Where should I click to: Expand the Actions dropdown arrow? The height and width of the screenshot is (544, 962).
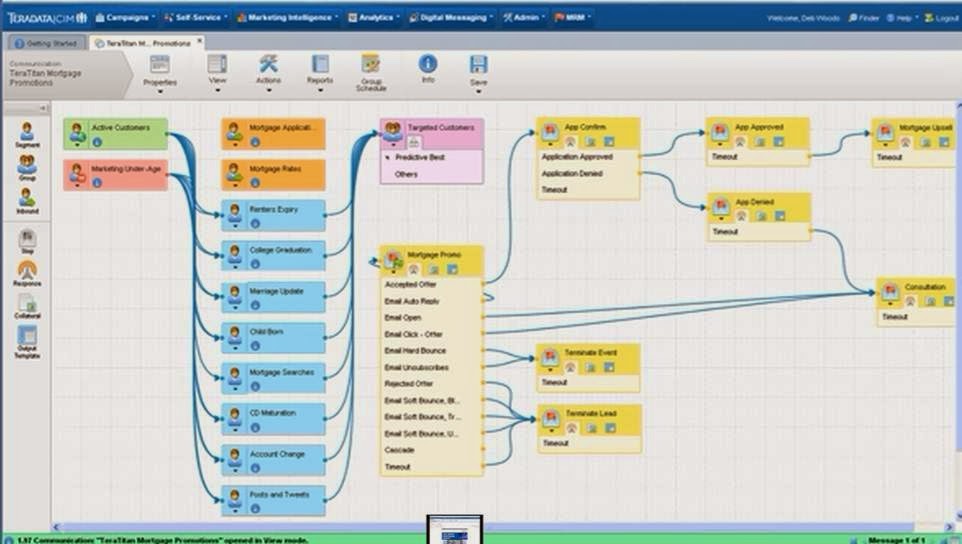click(x=269, y=91)
